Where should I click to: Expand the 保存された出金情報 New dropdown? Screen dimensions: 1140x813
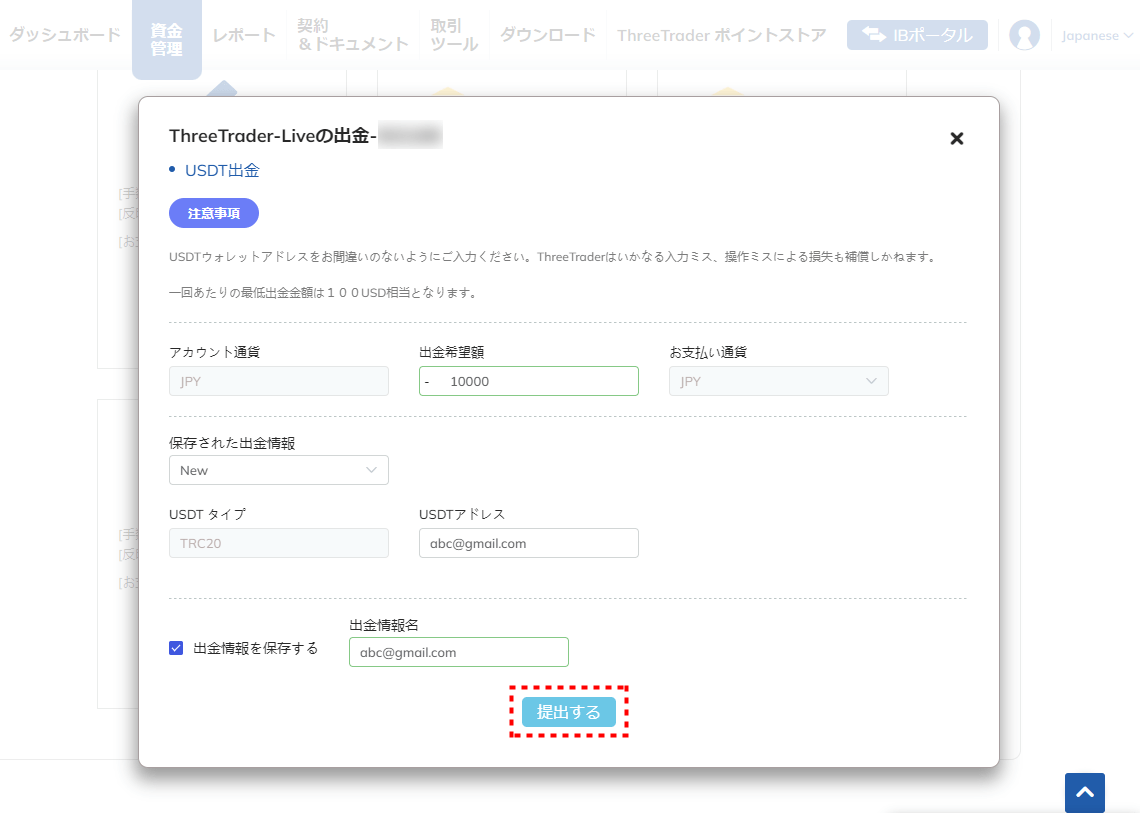pos(278,470)
